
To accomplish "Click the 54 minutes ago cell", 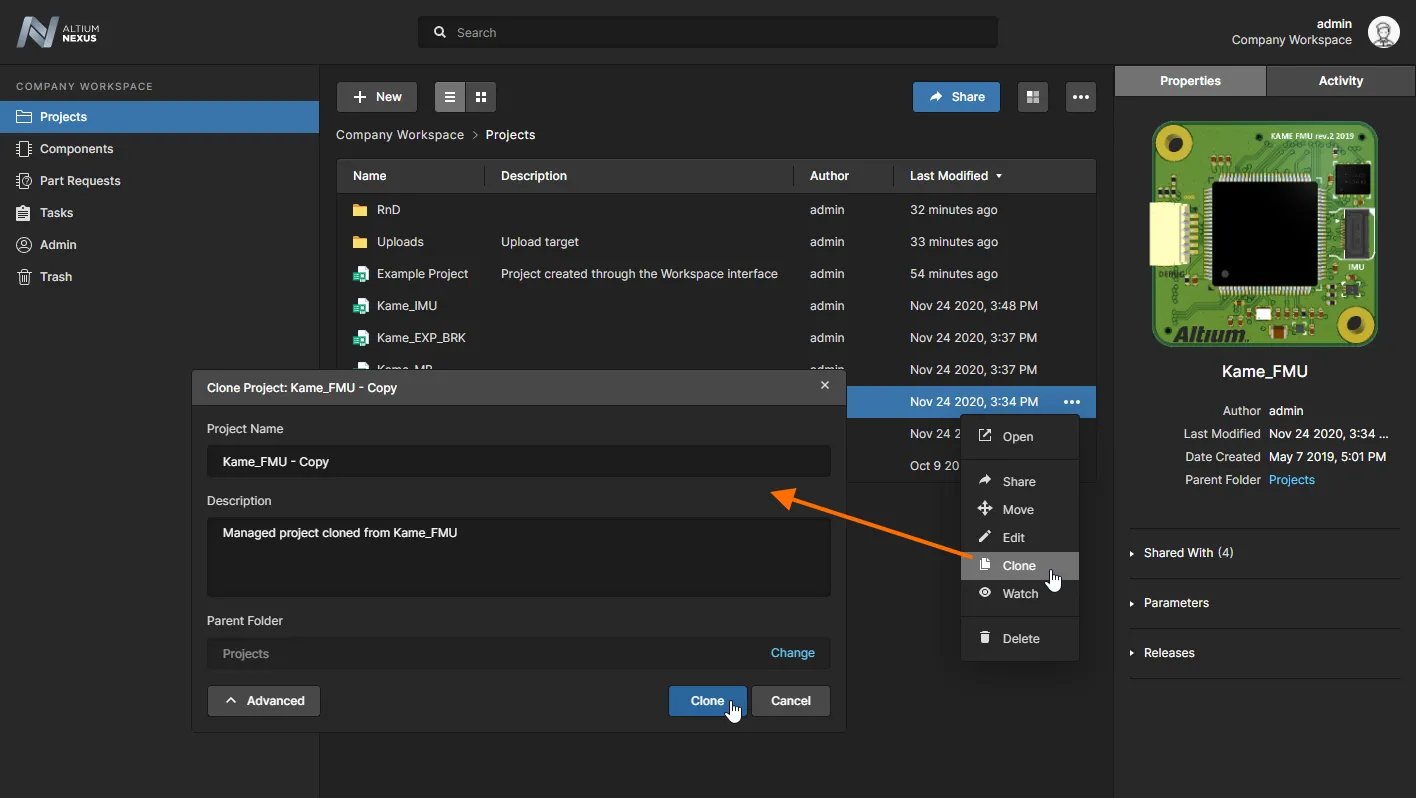I will (953, 274).
